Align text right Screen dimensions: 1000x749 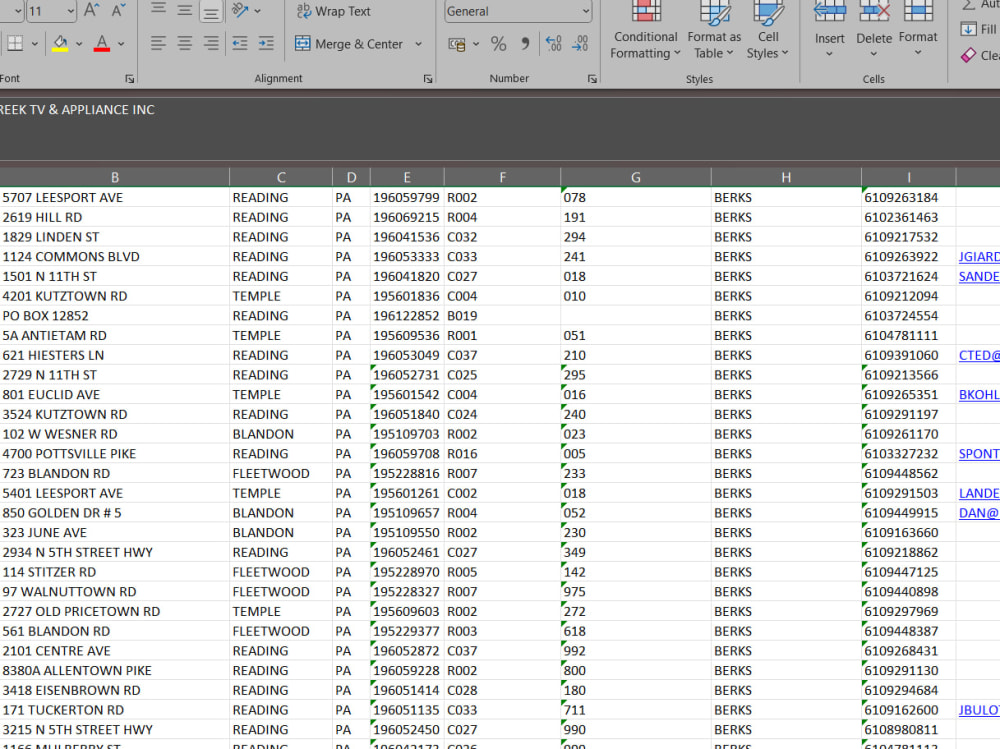[x=210, y=43]
